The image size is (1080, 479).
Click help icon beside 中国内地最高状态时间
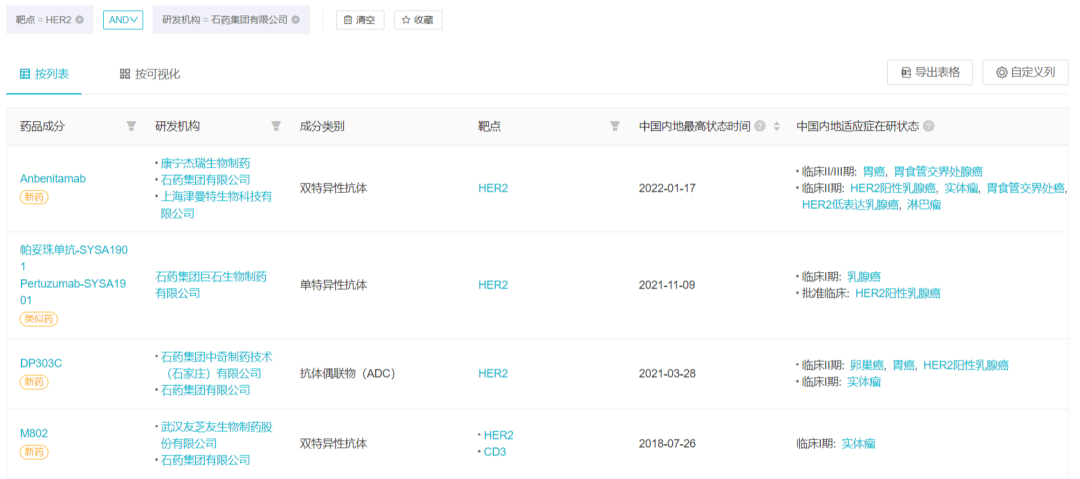pos(760,126)
